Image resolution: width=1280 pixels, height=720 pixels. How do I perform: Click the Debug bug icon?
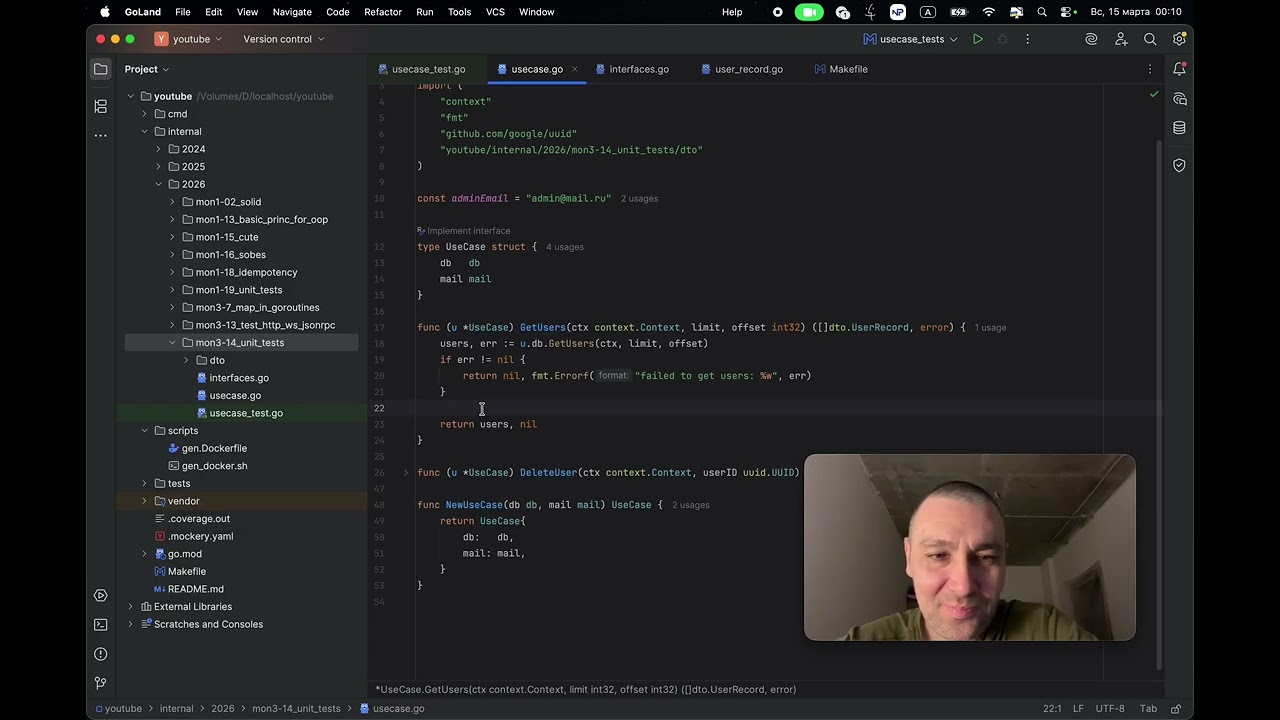coord(1002,39)
